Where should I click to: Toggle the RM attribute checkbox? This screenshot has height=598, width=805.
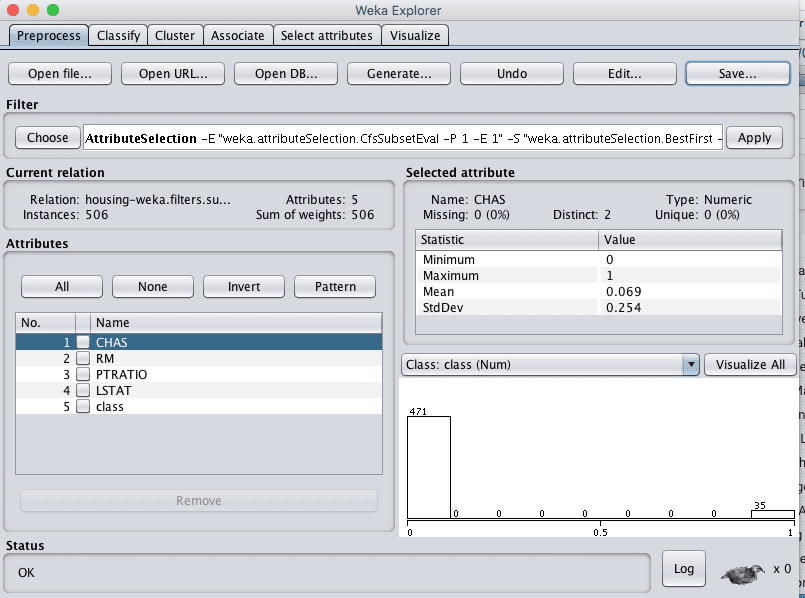[x=83, y=358]
